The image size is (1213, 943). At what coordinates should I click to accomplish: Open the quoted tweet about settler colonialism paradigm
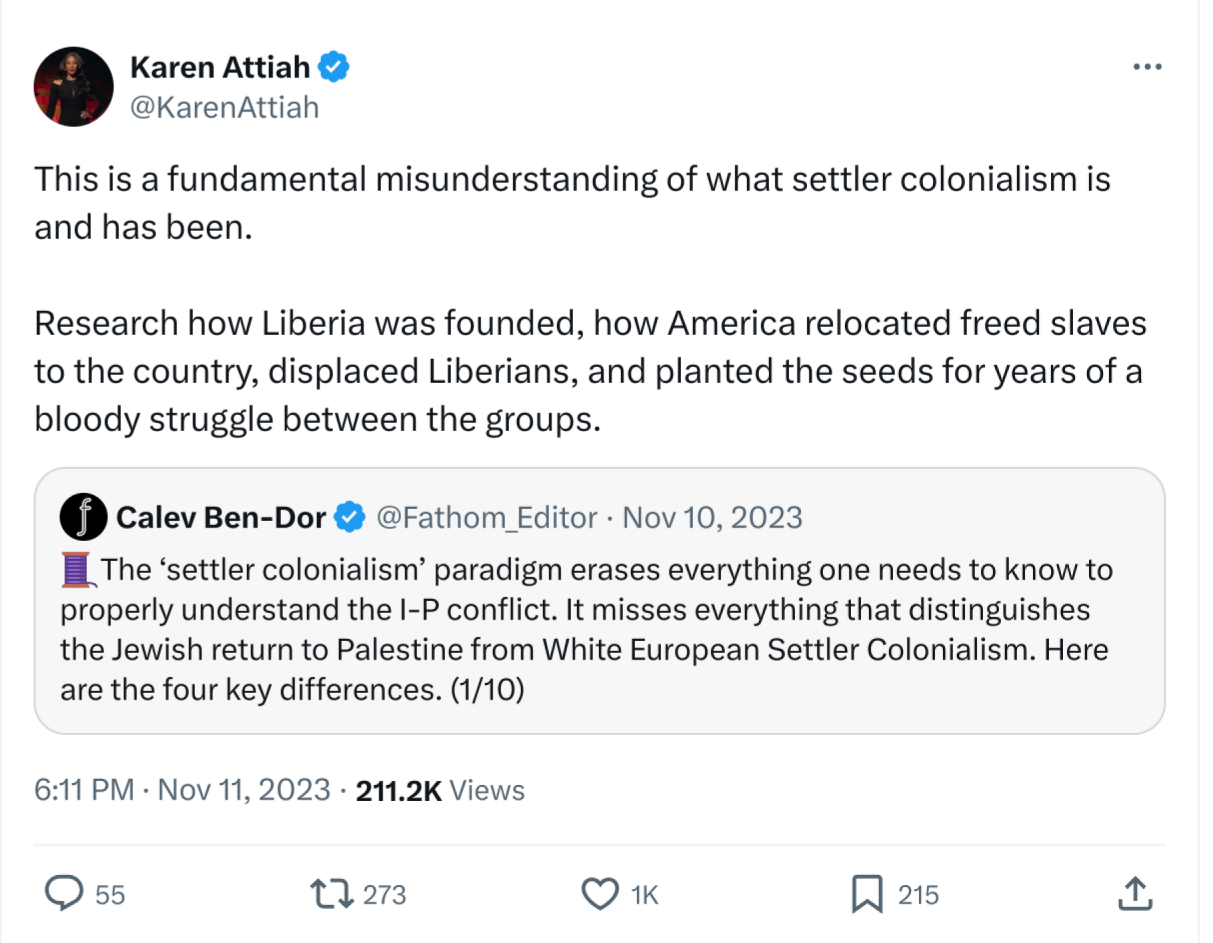[598, 630]
